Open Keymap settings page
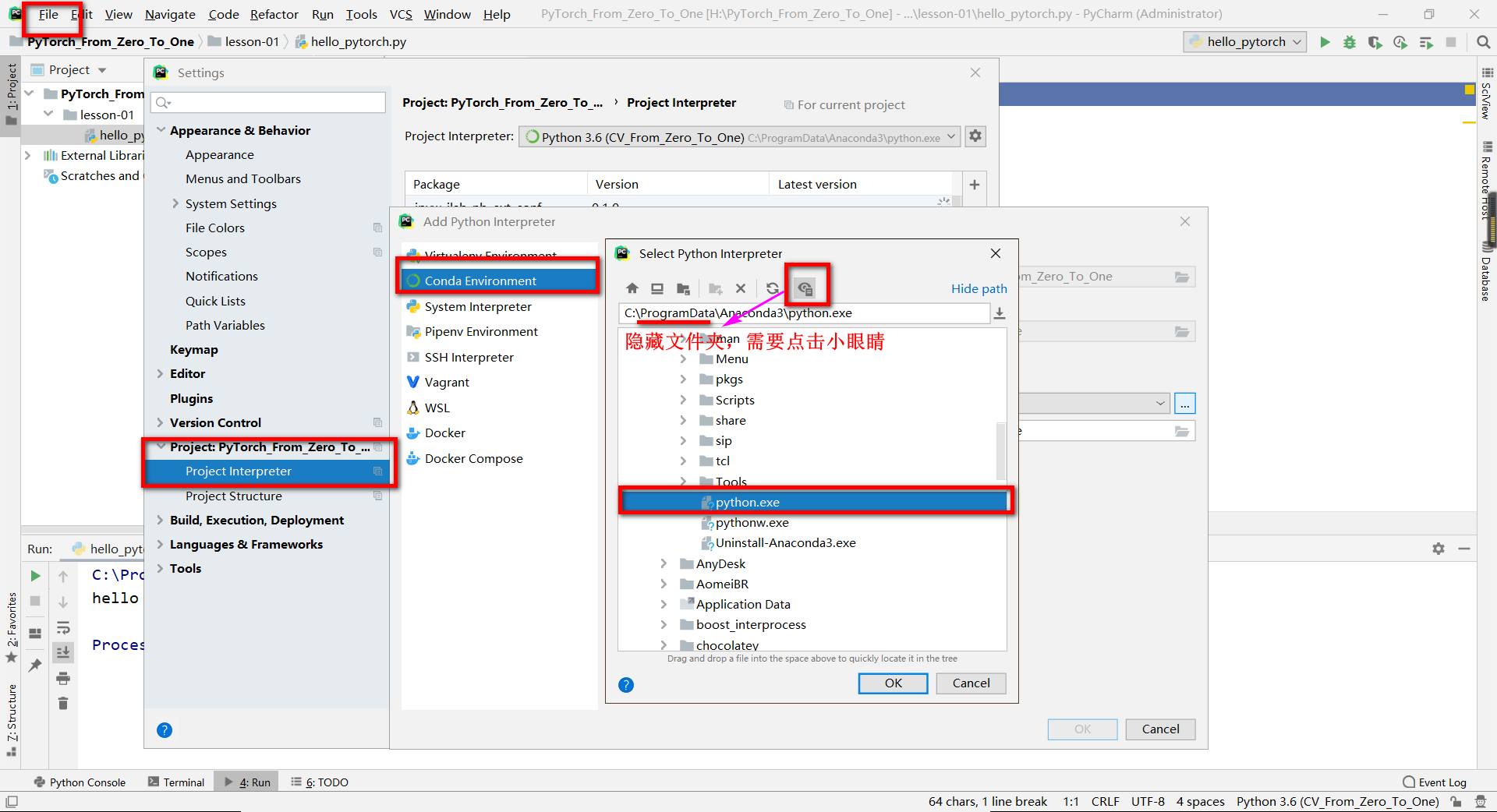This screenshot has width=1497, height=812. [x=193, y=350]
